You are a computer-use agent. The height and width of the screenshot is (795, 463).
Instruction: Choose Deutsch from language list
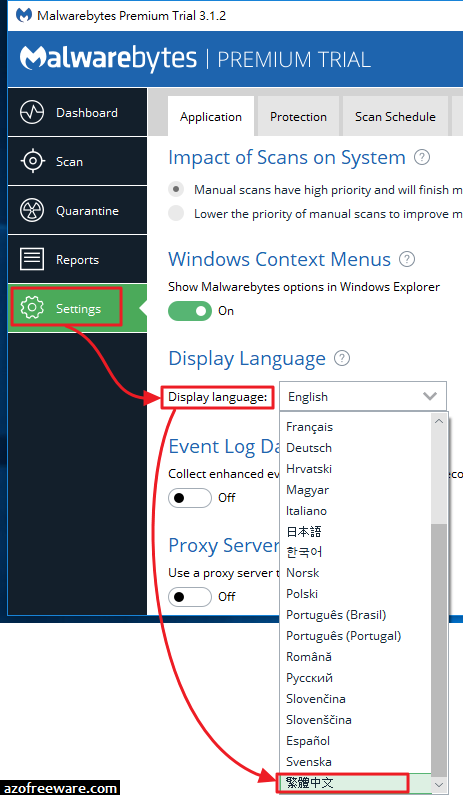pyautogui.click(x=355, y=448)
